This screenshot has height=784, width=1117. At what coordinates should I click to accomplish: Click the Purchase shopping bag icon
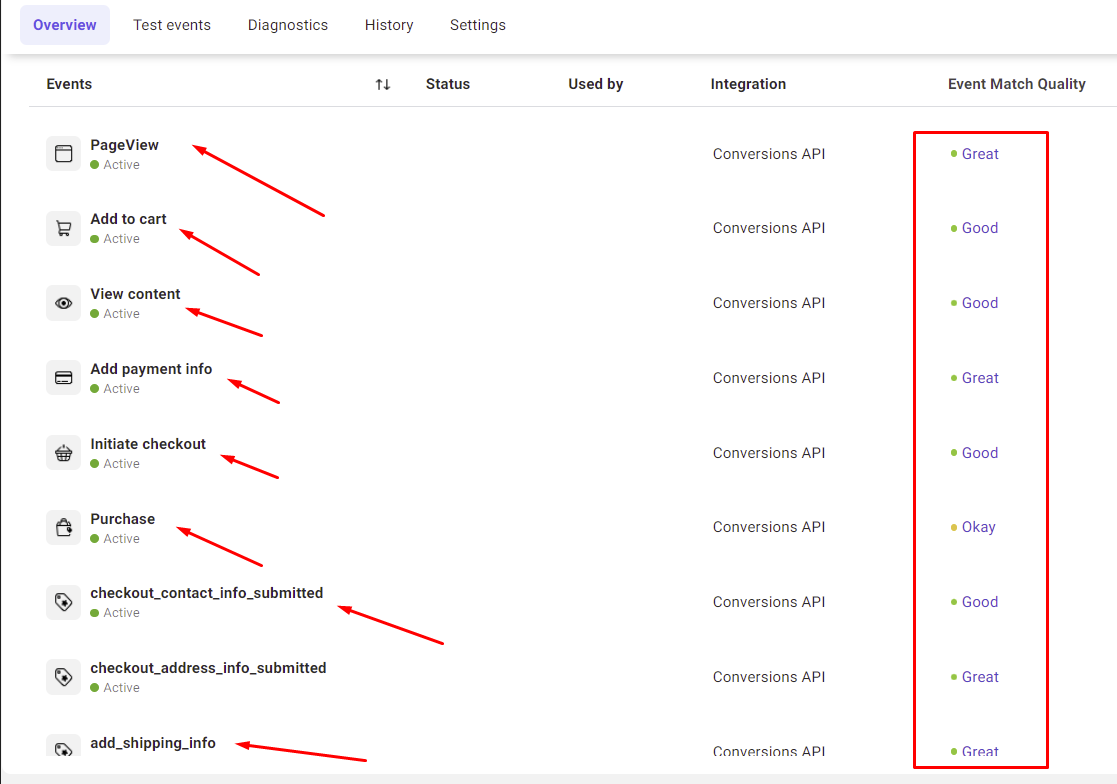63,528
